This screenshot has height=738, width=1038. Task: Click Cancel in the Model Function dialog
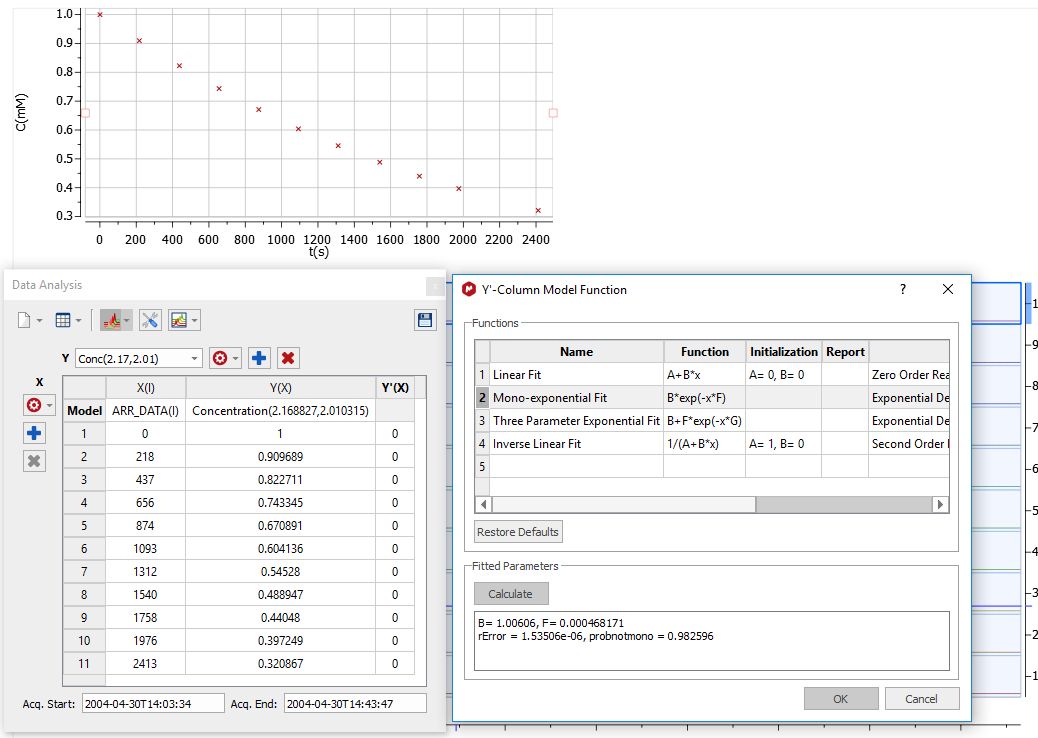[921, 699]
